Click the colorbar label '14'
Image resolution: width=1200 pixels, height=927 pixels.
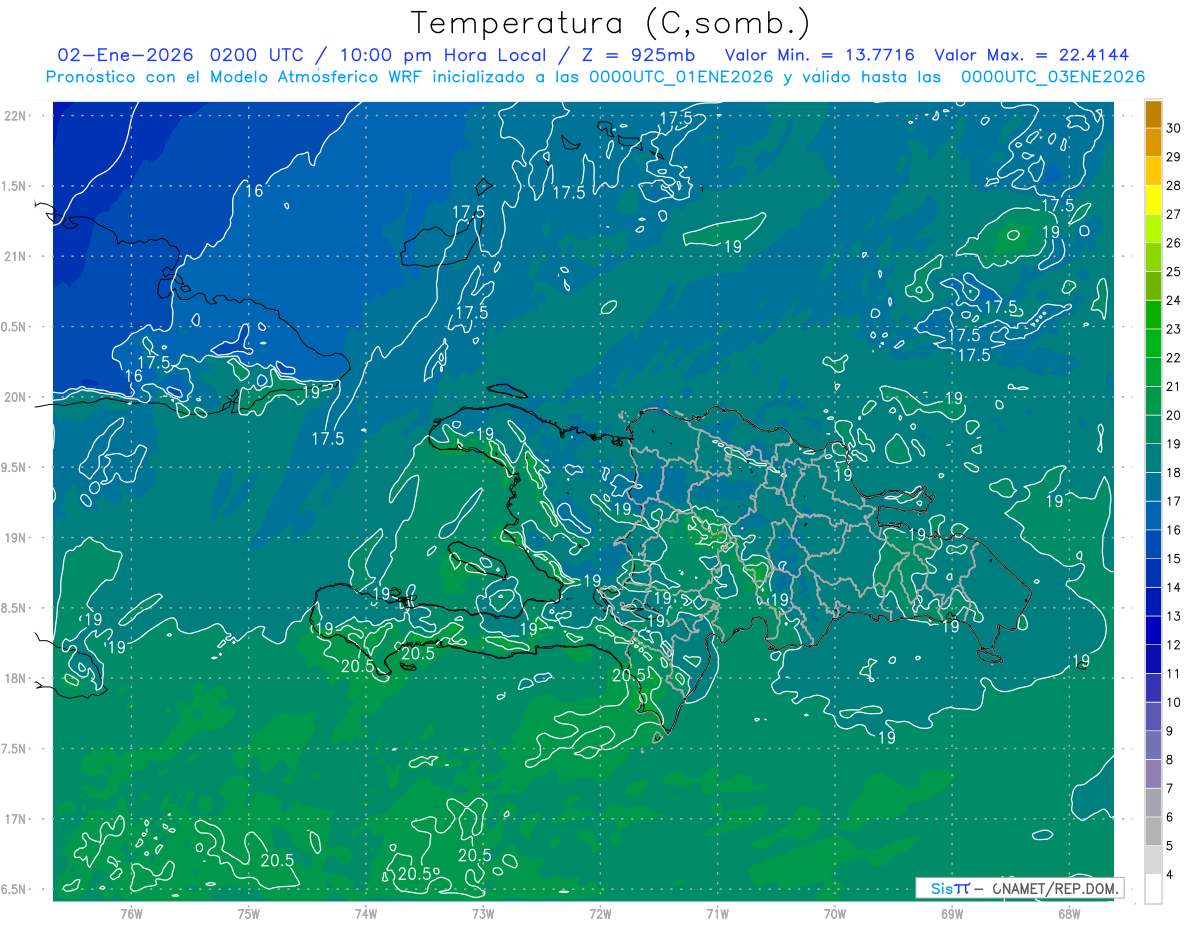[x=1174, y=588]
